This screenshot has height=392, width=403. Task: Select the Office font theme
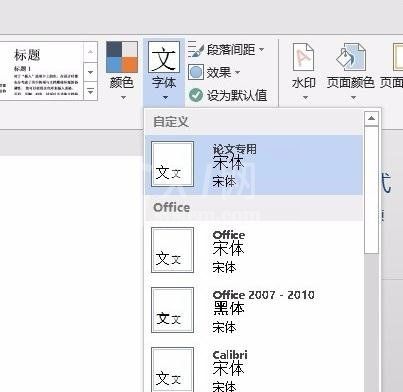coord(254,250)
